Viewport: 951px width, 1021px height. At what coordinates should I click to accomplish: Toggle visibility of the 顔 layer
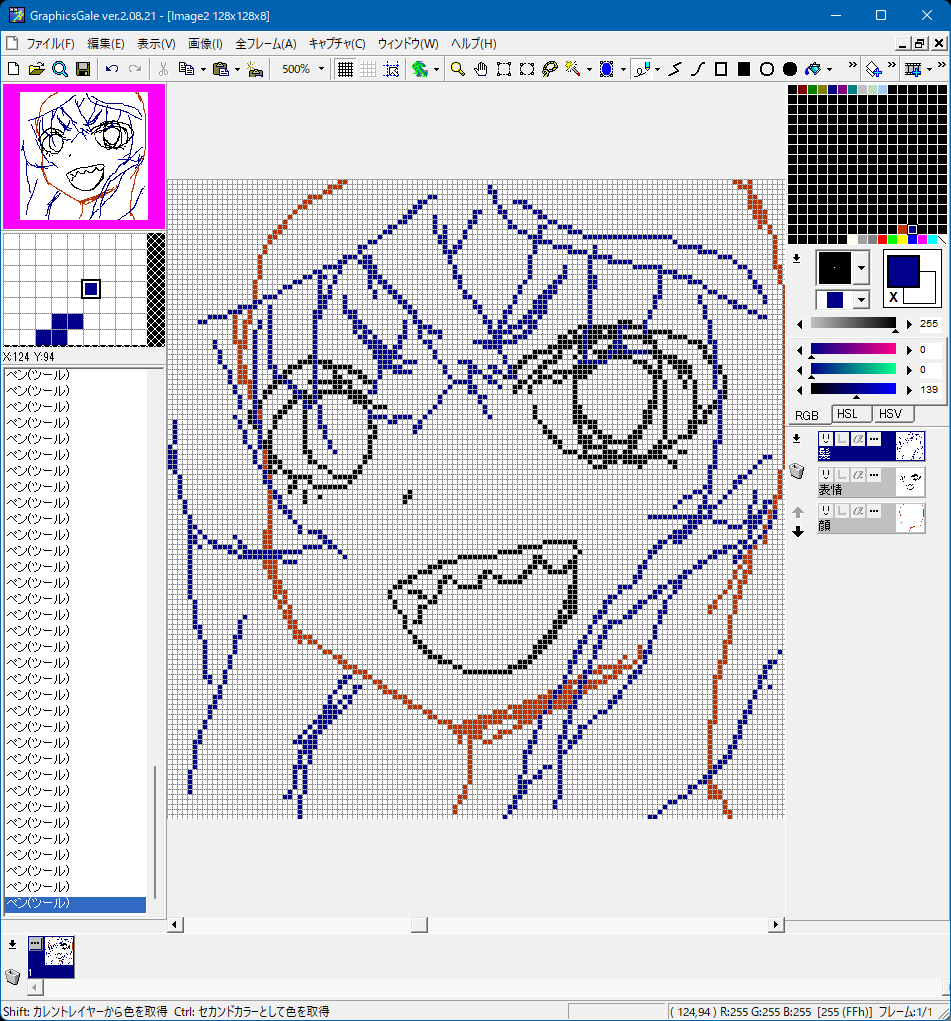[826, 510]
